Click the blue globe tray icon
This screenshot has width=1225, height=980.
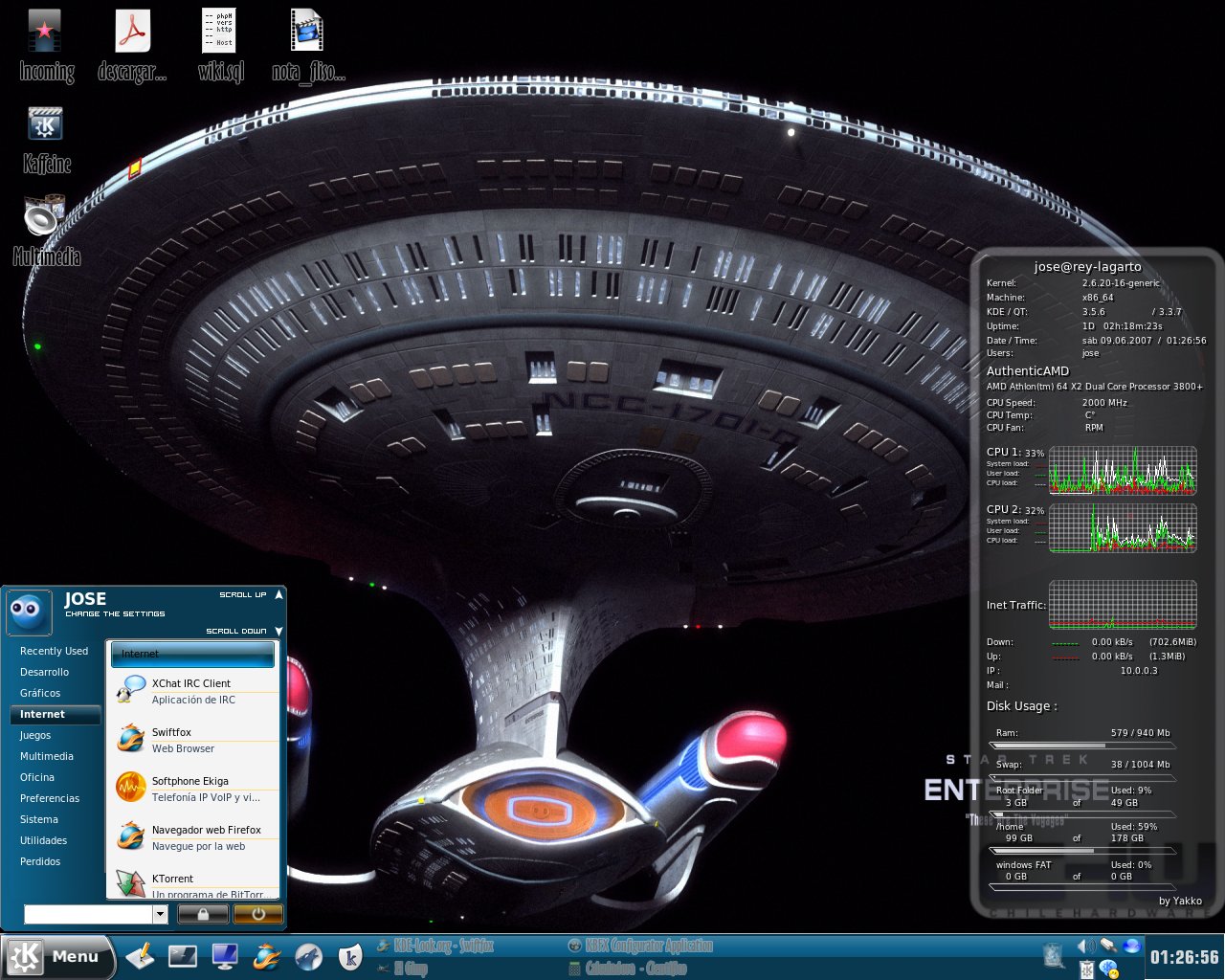(1132, 947)
